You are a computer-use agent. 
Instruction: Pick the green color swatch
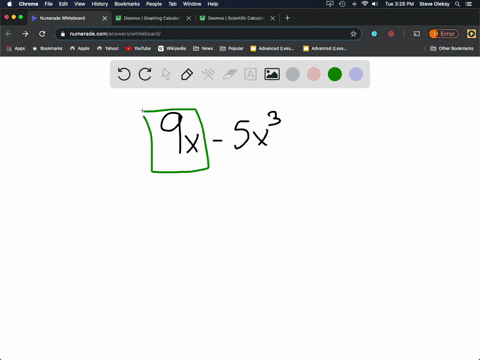click(x=335, y=74)
